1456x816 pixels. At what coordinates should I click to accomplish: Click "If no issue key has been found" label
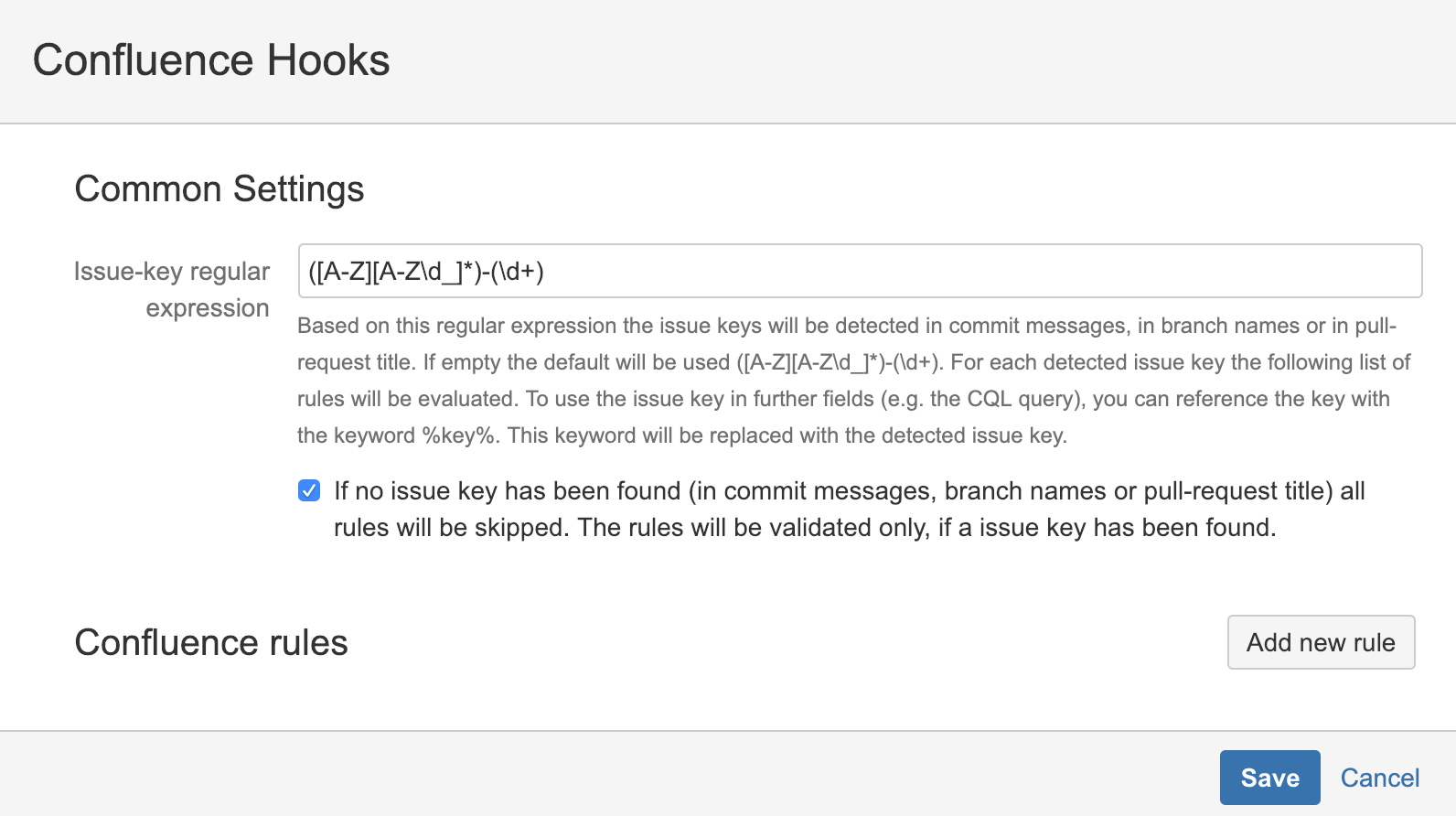tap(508, 491)
